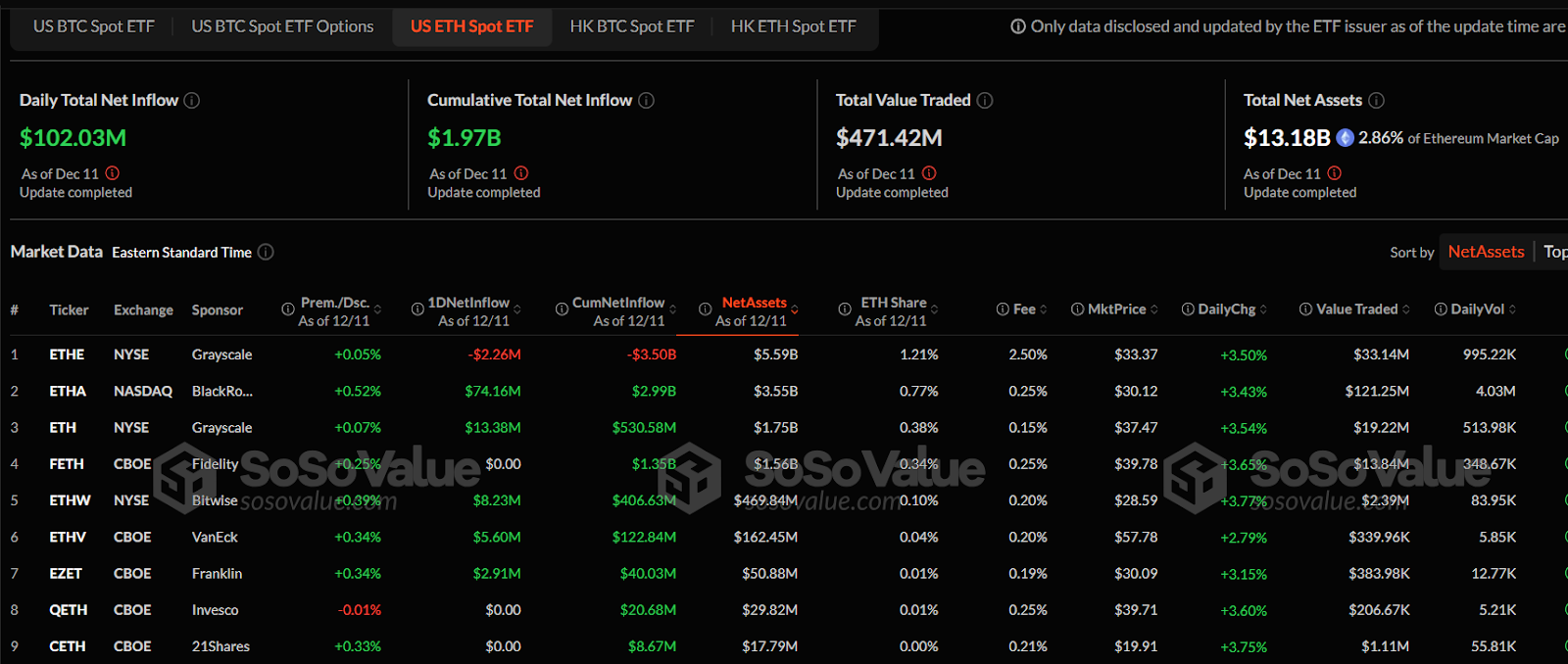
Task: Sort table by Fee sort arrows
Action: 1044,309
